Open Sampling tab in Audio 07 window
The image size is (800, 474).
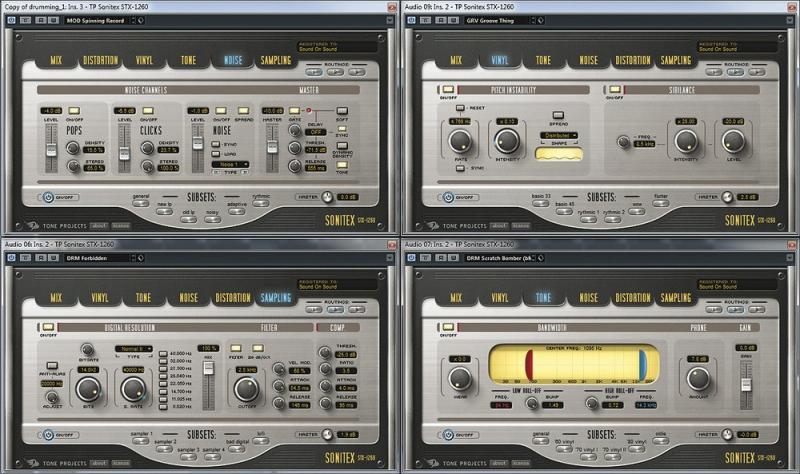pyautogui.click(x=676, y=298)
